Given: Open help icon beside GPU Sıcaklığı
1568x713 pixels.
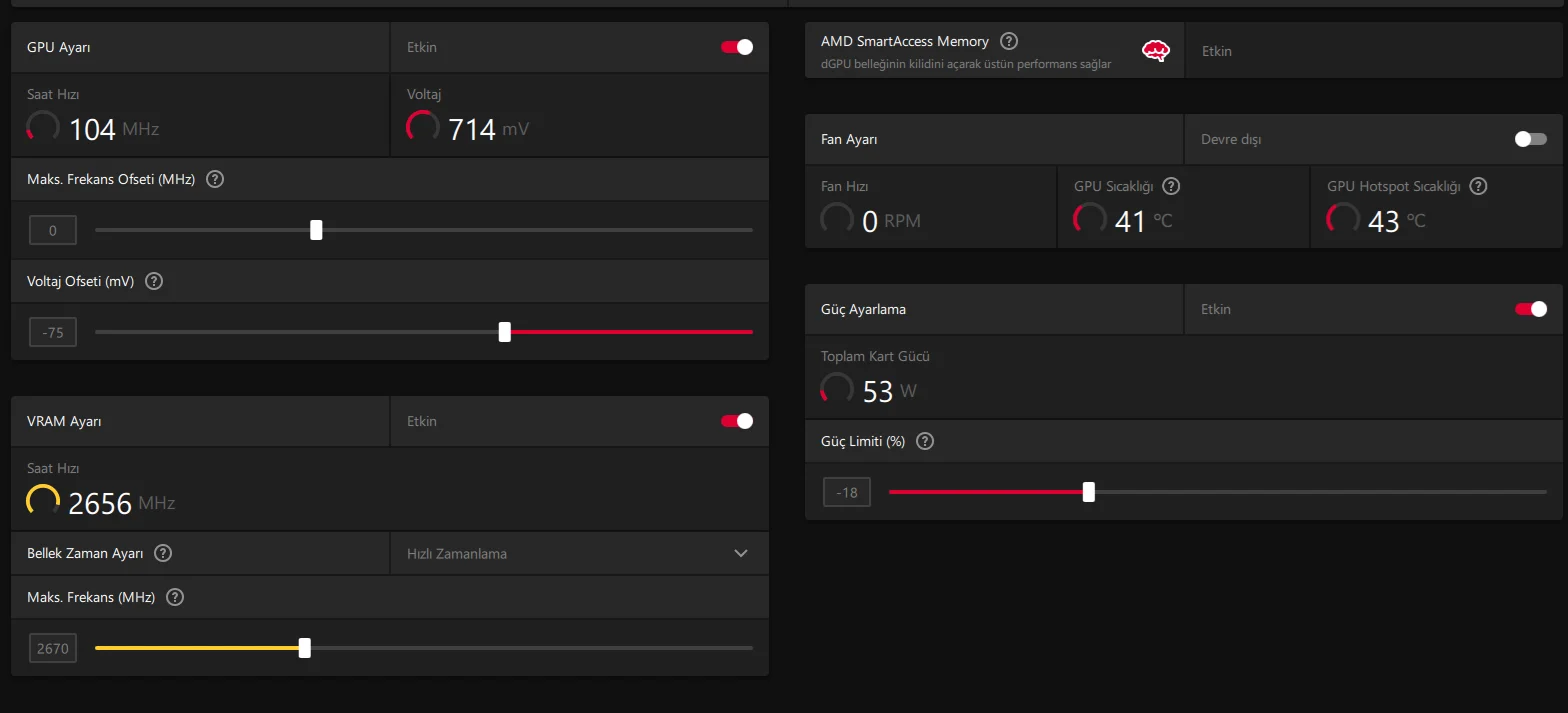Looking at the screenshot, I should [x=1171, y=186].
